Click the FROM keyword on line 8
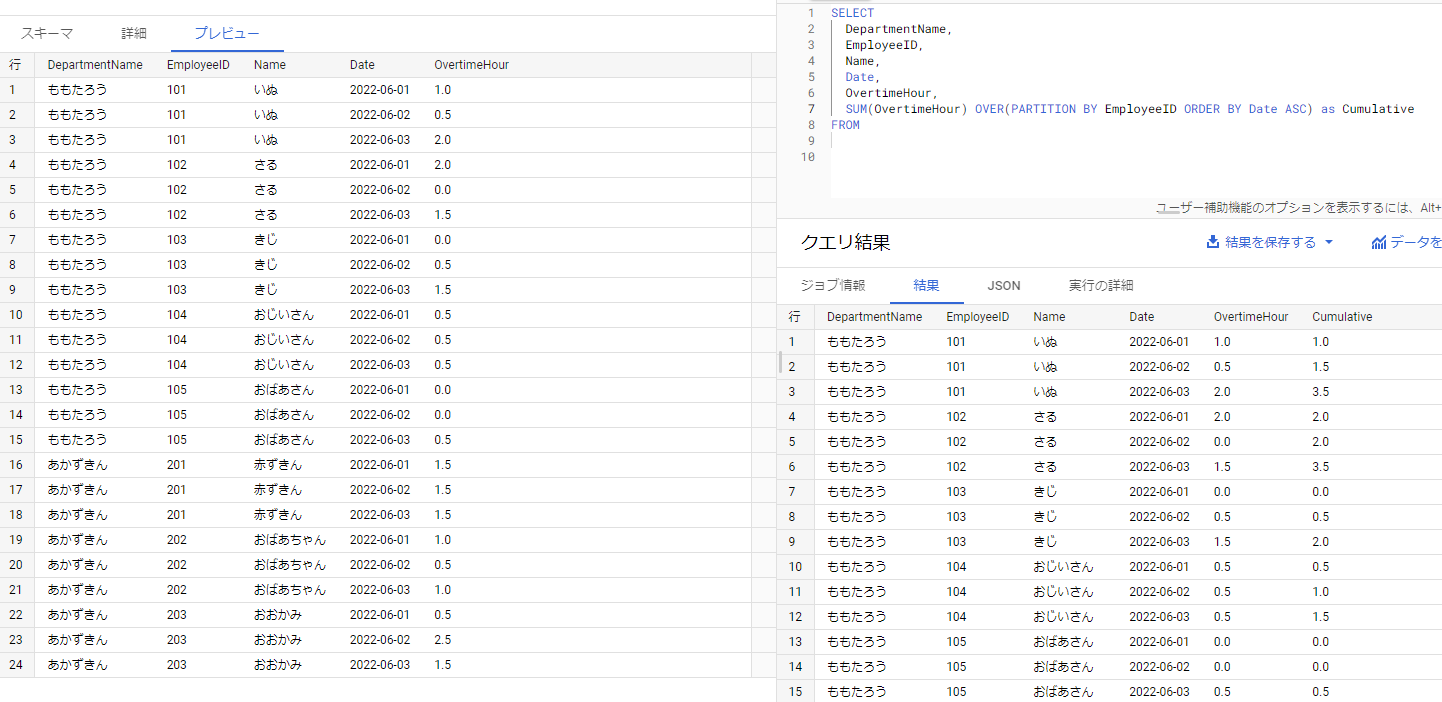This screenshot has width=1442, height=702. (845, 125)
